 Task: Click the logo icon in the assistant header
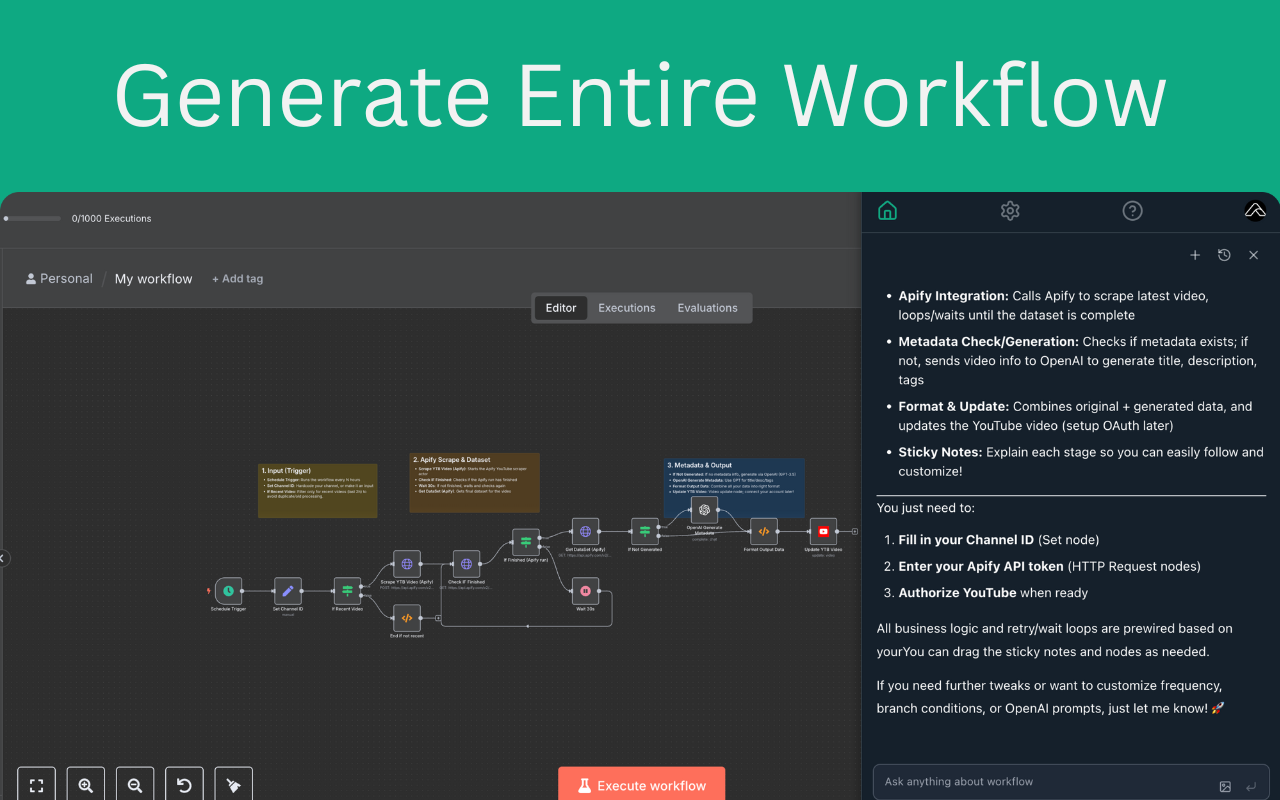[x=1255, y=210]
